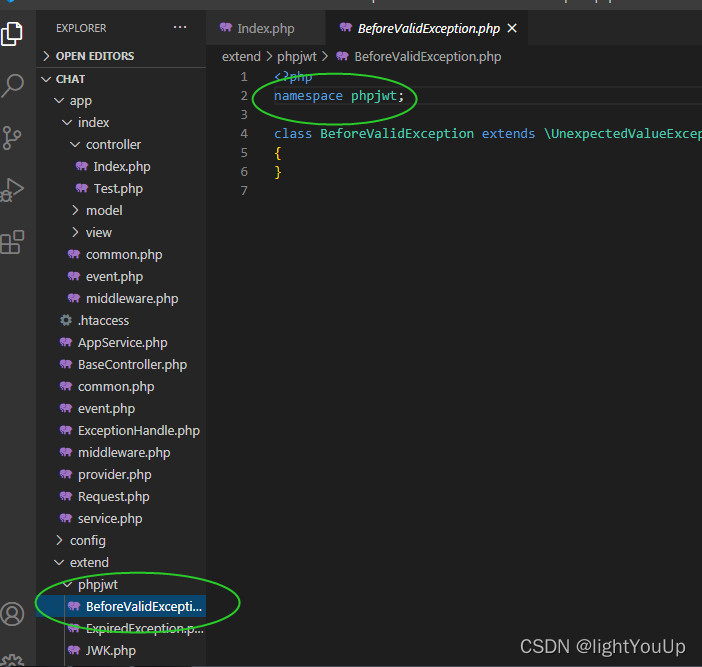
Task: Click the PHP icon beside JWK.php
Action: tap(74, 650)
